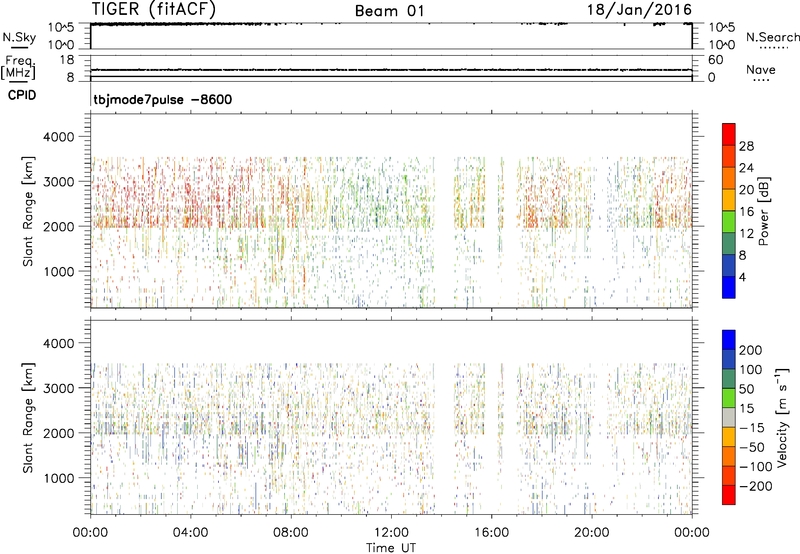The width and height of the screenshot is (800, 554).
Task: Click the -50 tick on velocity colorbar
Action: tap(752, 447)
